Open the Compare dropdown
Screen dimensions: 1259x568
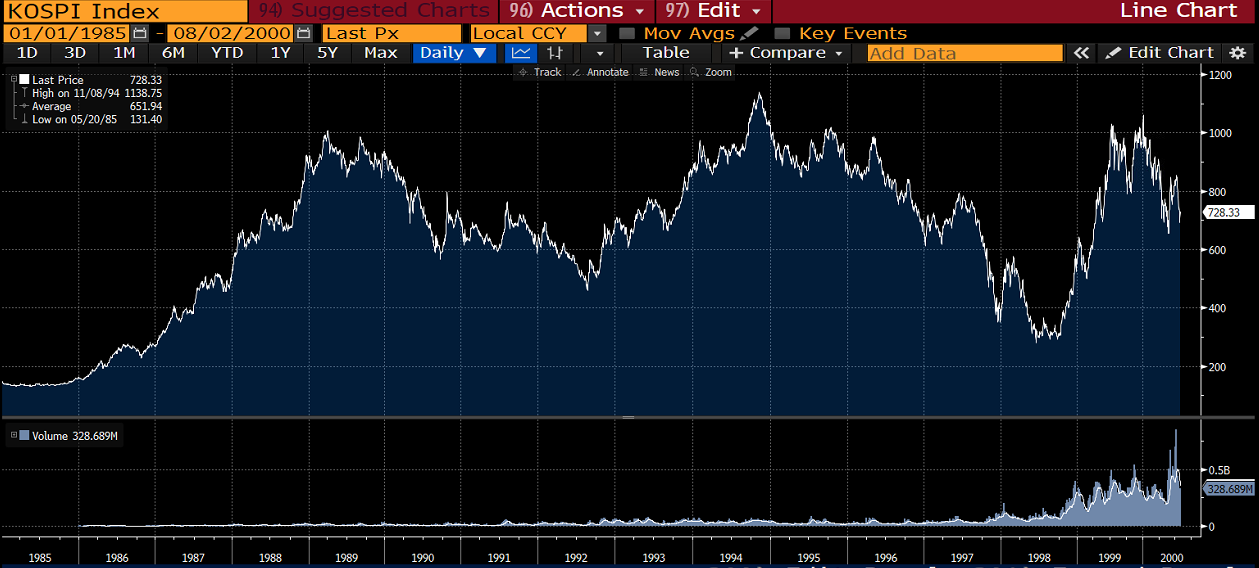(787, 53)
